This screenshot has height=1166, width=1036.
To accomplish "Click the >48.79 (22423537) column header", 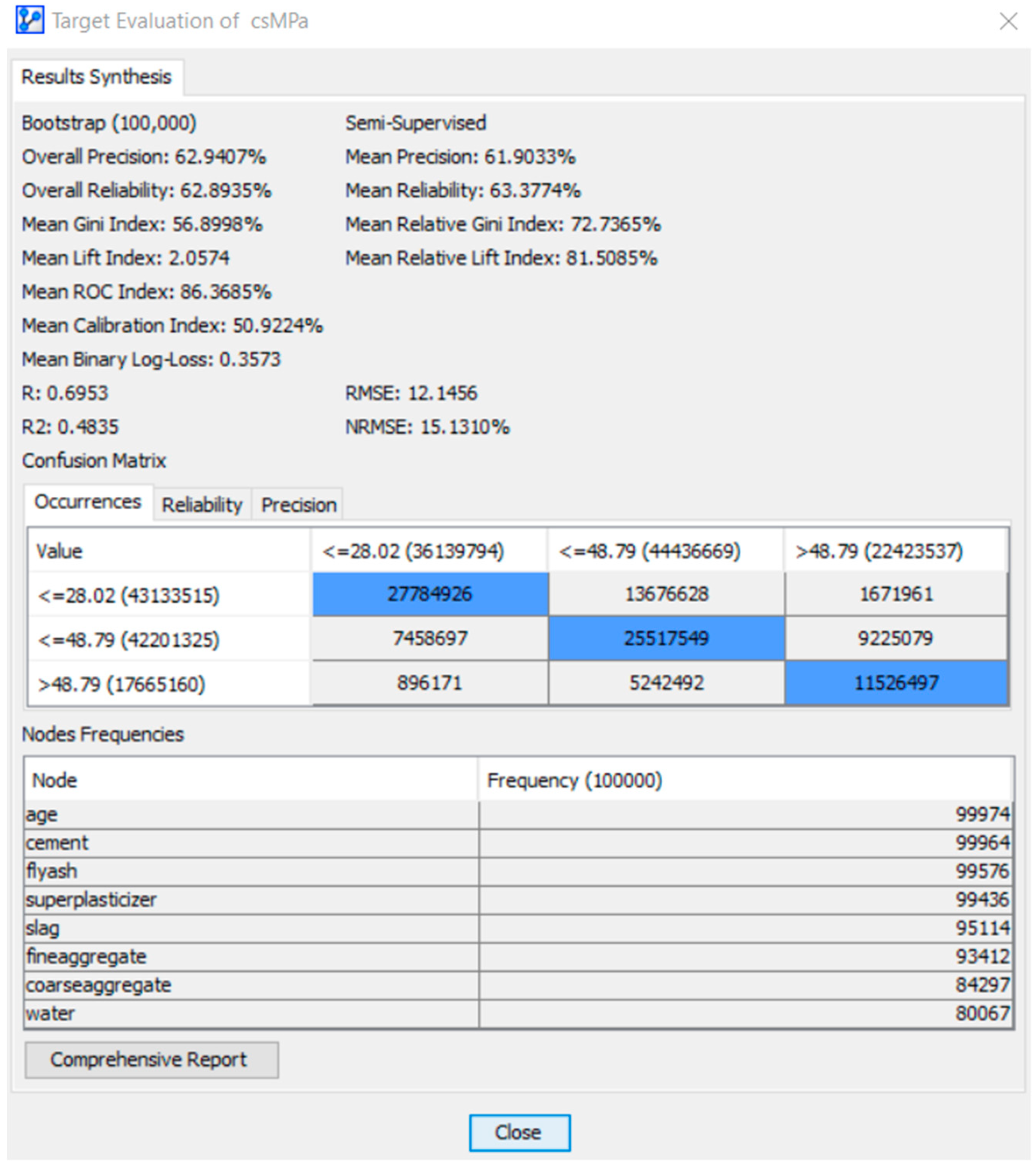I will click(x=879, y=551).
